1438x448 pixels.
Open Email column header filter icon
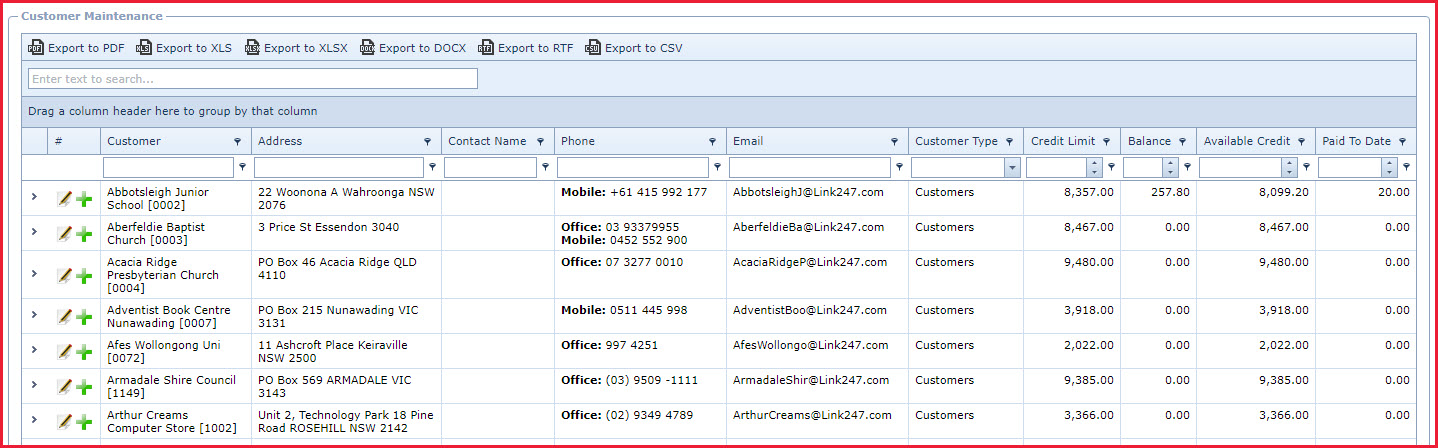[x=894, y=142]
